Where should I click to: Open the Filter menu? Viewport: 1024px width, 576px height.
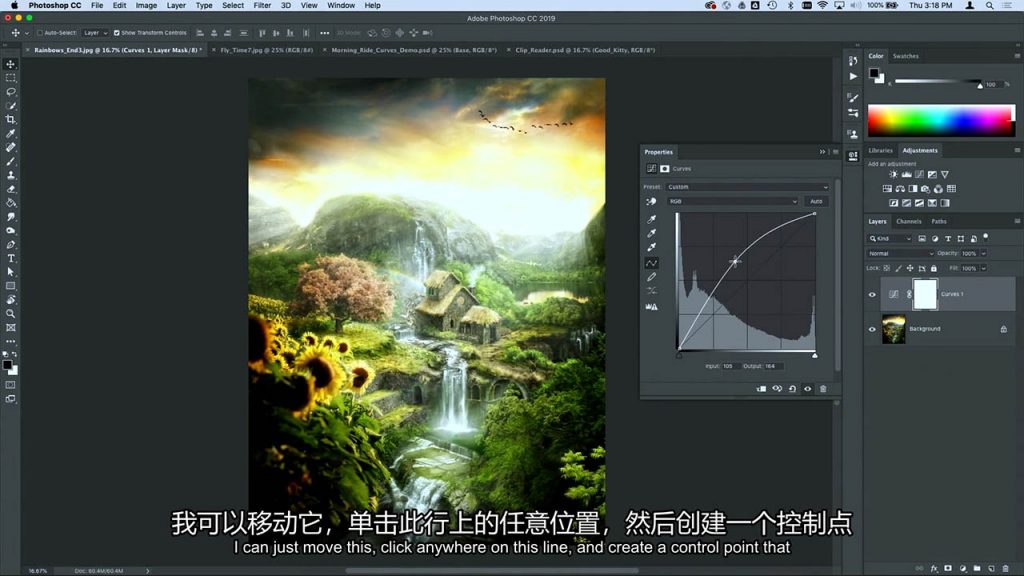262,5
